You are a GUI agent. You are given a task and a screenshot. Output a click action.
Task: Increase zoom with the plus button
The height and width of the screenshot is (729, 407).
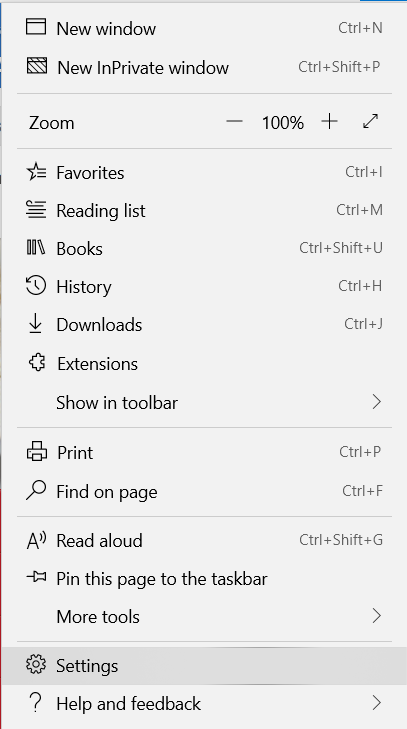tap(329, 122)
